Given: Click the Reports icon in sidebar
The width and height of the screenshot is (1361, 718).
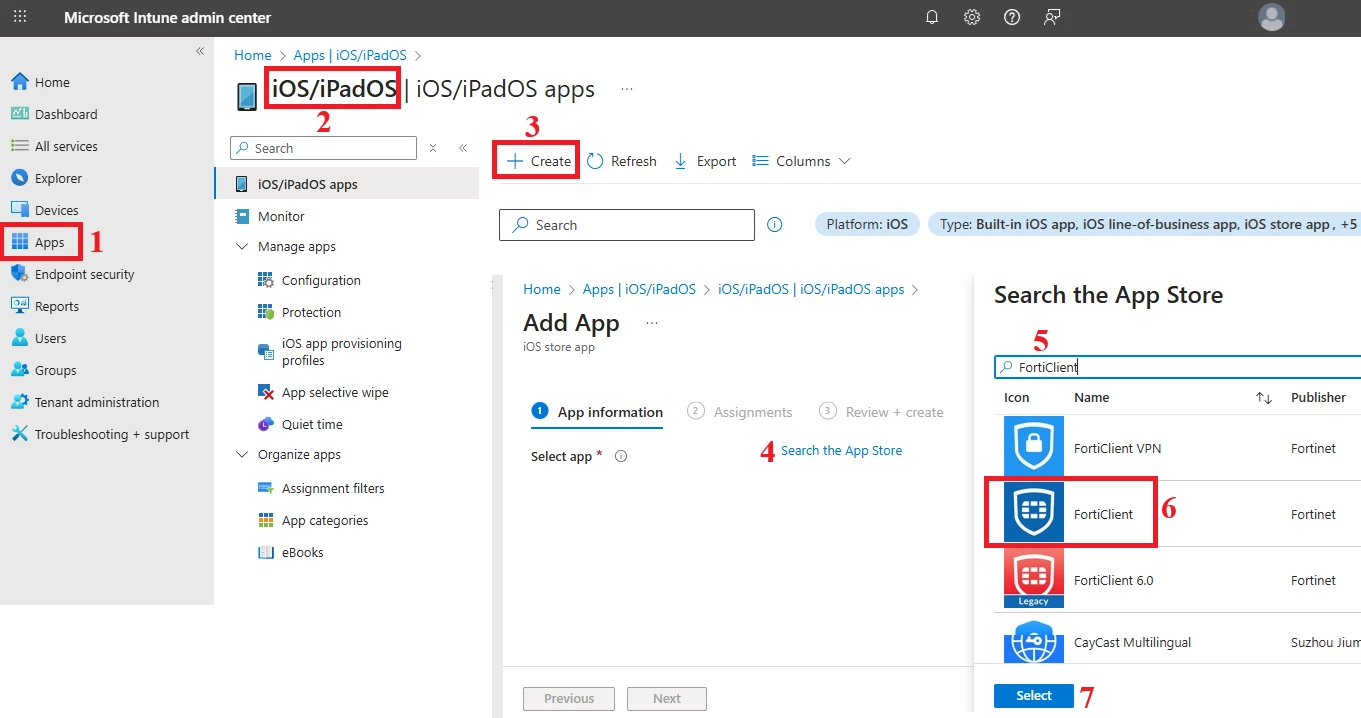Looking at the screenshot, I should tap(19, 306).
